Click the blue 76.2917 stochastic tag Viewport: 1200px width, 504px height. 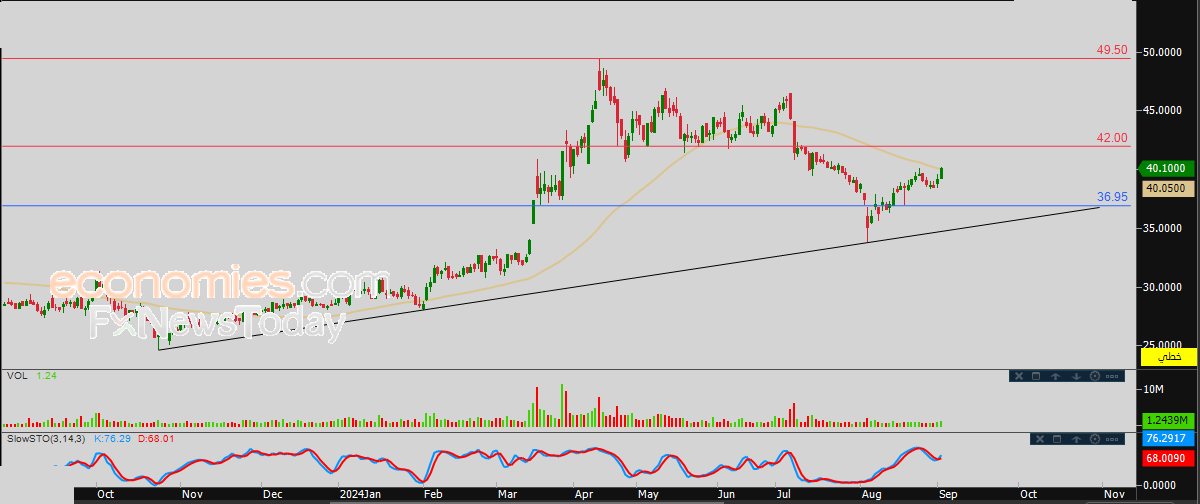tap(1169, 438)
